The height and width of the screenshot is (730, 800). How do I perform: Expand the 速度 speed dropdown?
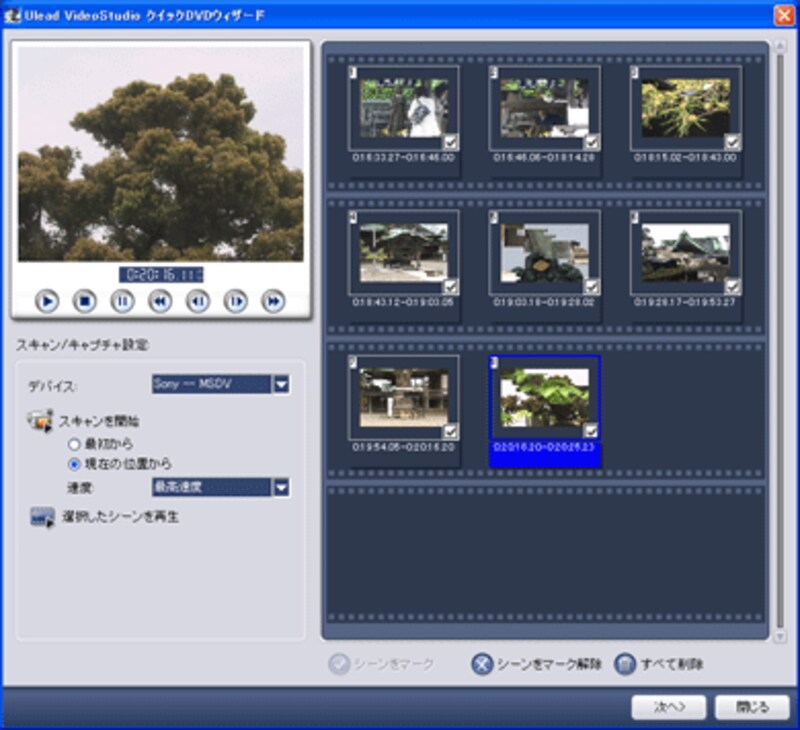281,487
